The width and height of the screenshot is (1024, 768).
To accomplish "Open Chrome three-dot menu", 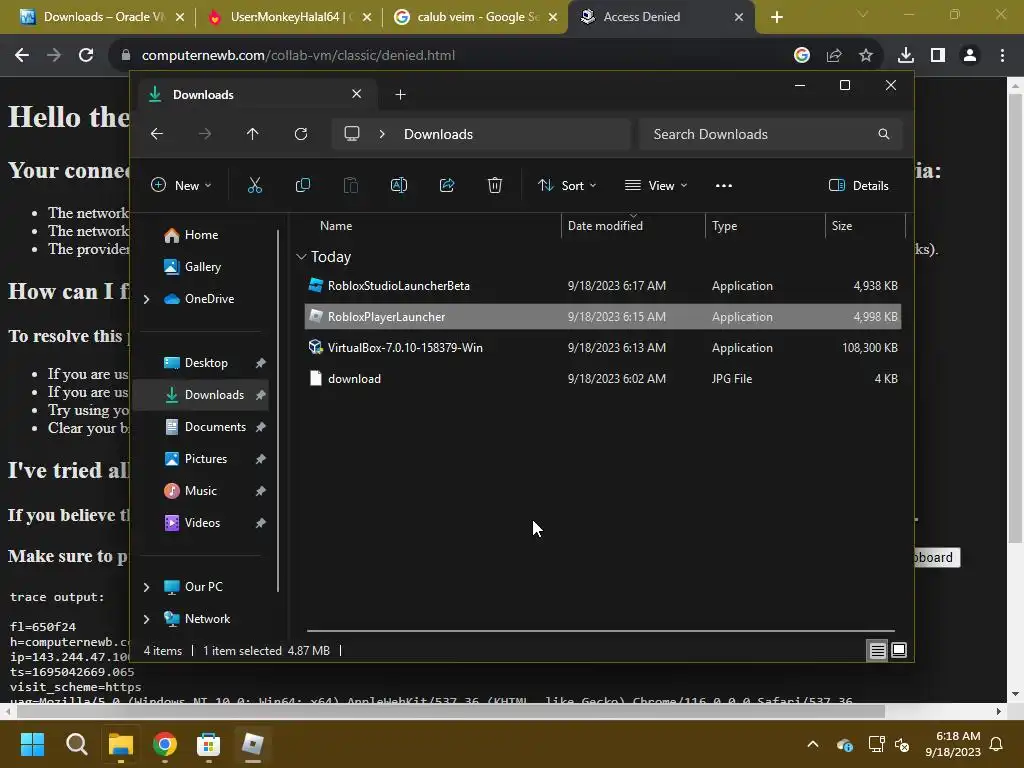I will pyautogui.click(x=1002, y=56).
